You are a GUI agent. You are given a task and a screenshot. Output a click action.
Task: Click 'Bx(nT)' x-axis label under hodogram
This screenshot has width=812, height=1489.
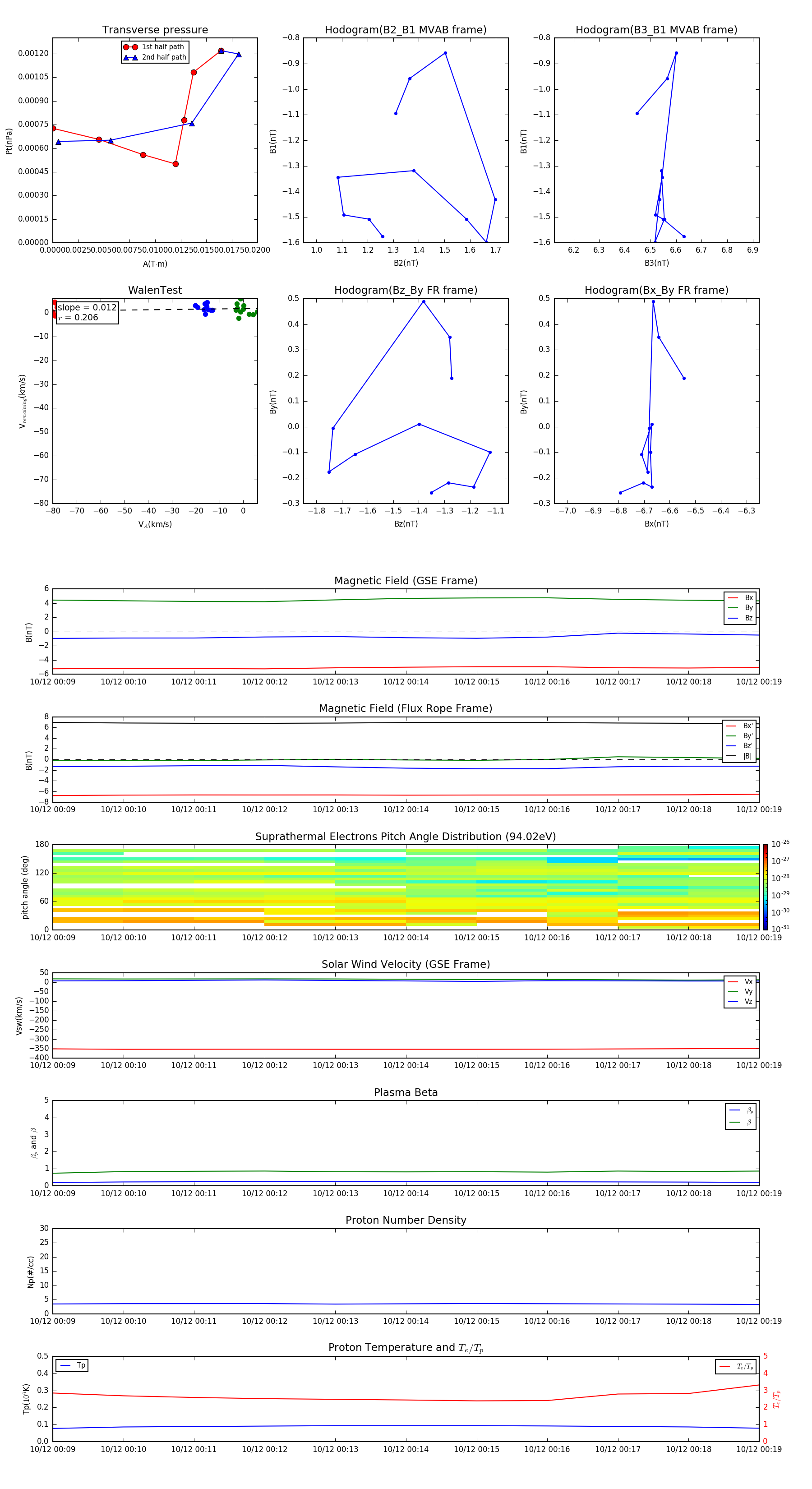tap(656, 524)
